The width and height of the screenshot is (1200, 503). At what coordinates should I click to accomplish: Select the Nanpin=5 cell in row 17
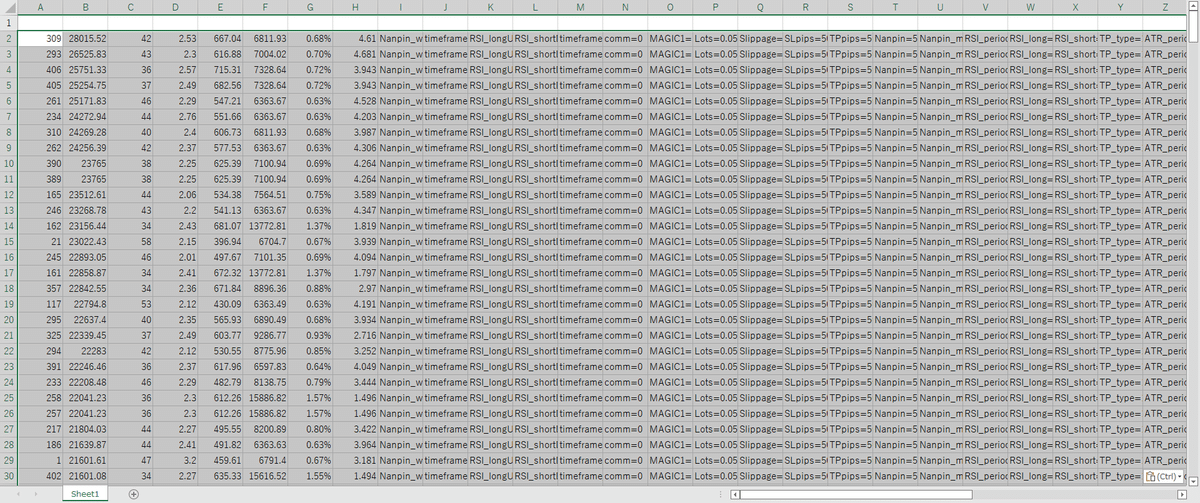point(895,272)
